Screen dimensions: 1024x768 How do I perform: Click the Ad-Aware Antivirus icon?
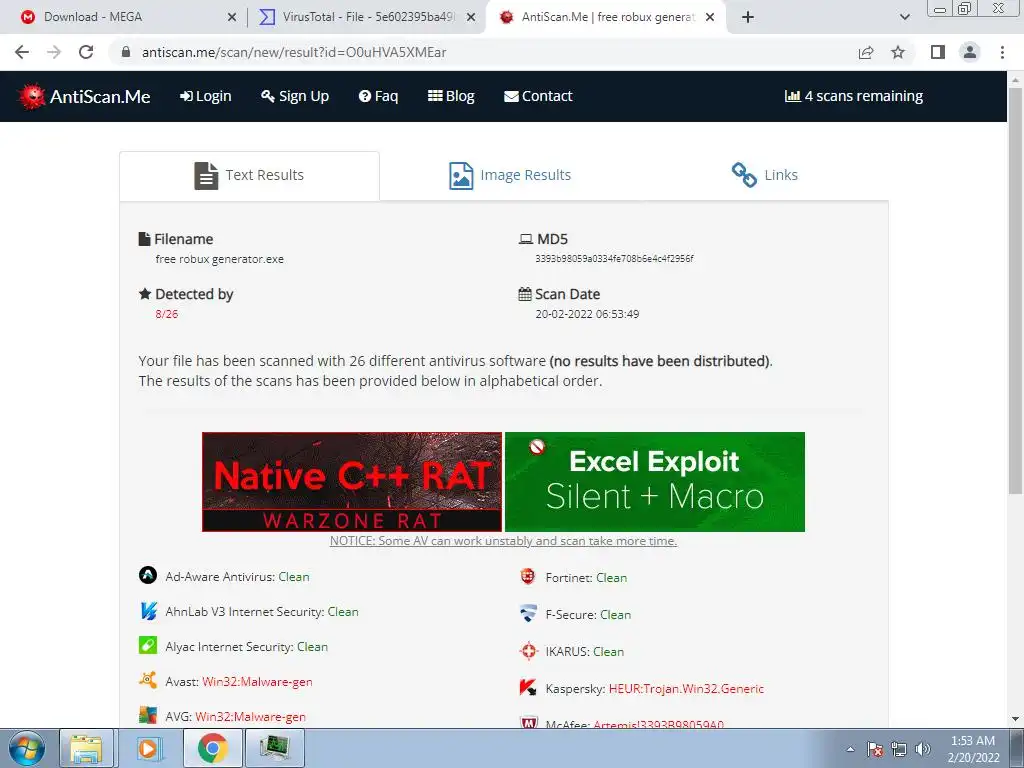(x=148, y=575)
